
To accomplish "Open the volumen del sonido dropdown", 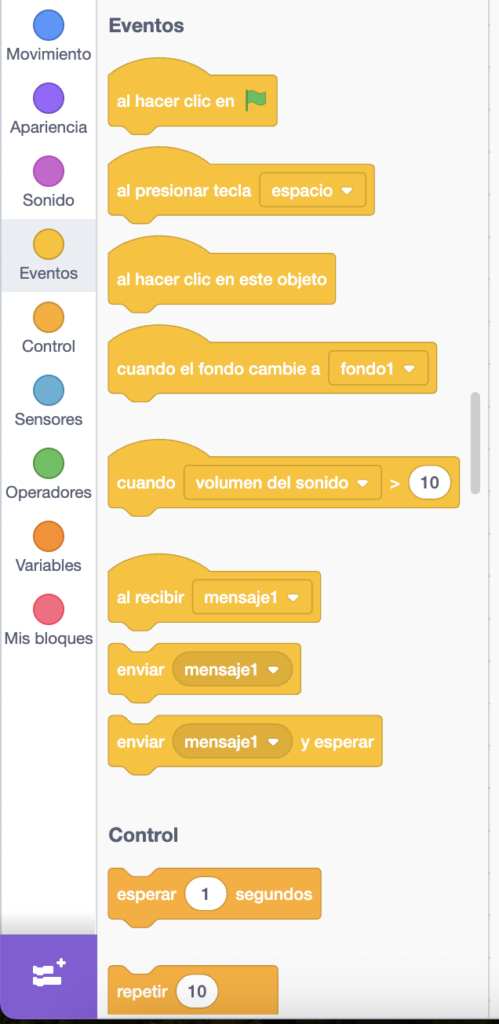I will [x=283, y=483].
